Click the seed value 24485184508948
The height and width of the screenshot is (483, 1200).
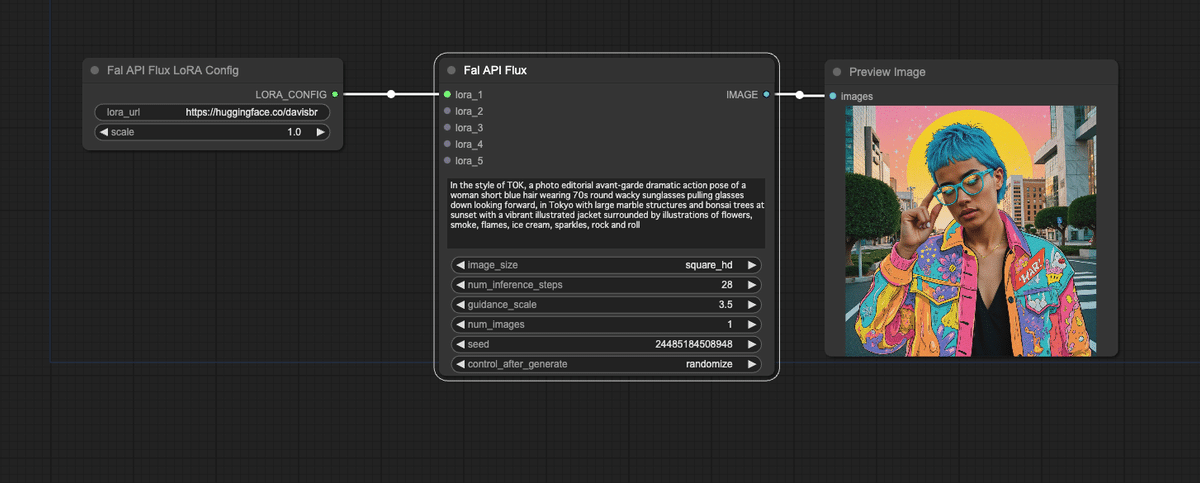[693, 344]
